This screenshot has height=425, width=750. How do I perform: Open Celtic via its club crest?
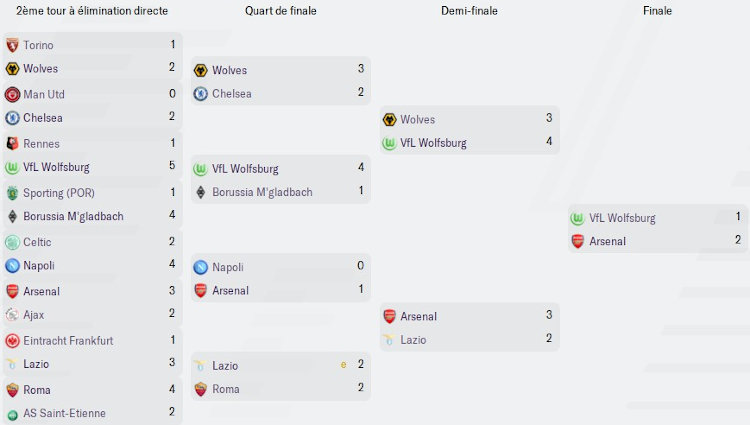pos(12,242)
